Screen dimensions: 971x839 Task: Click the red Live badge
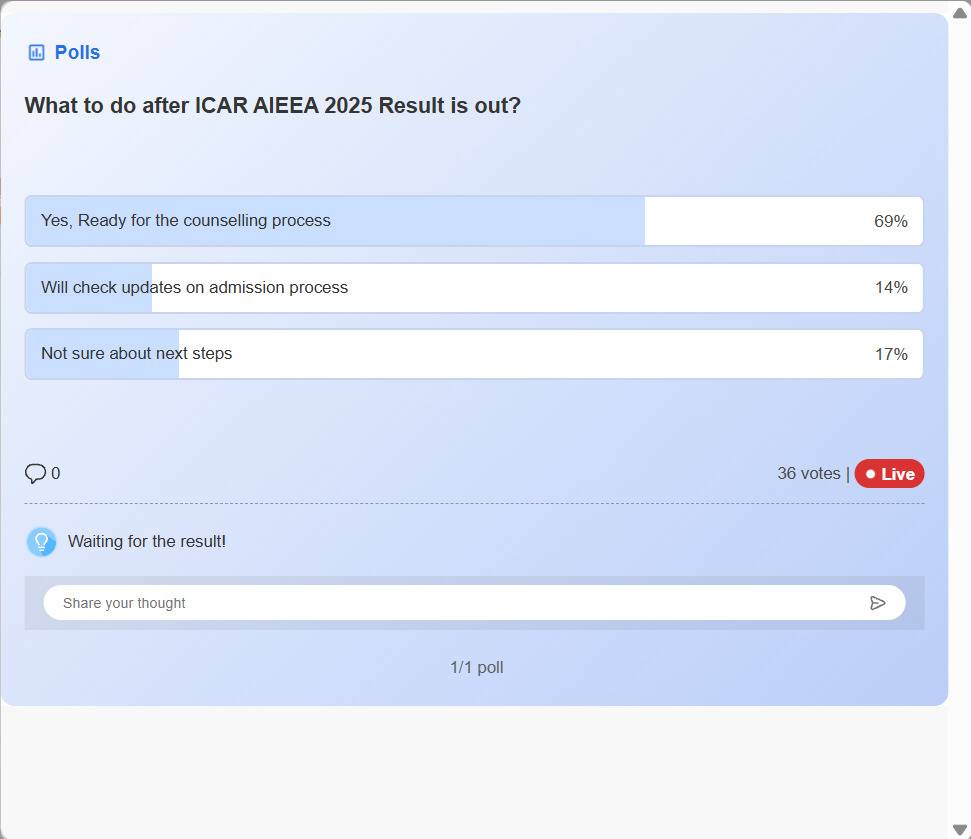(x=889, y=474)
